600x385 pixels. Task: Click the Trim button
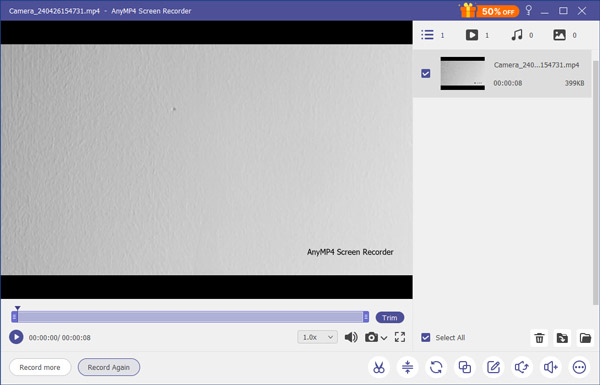click(x=390, y=318)
